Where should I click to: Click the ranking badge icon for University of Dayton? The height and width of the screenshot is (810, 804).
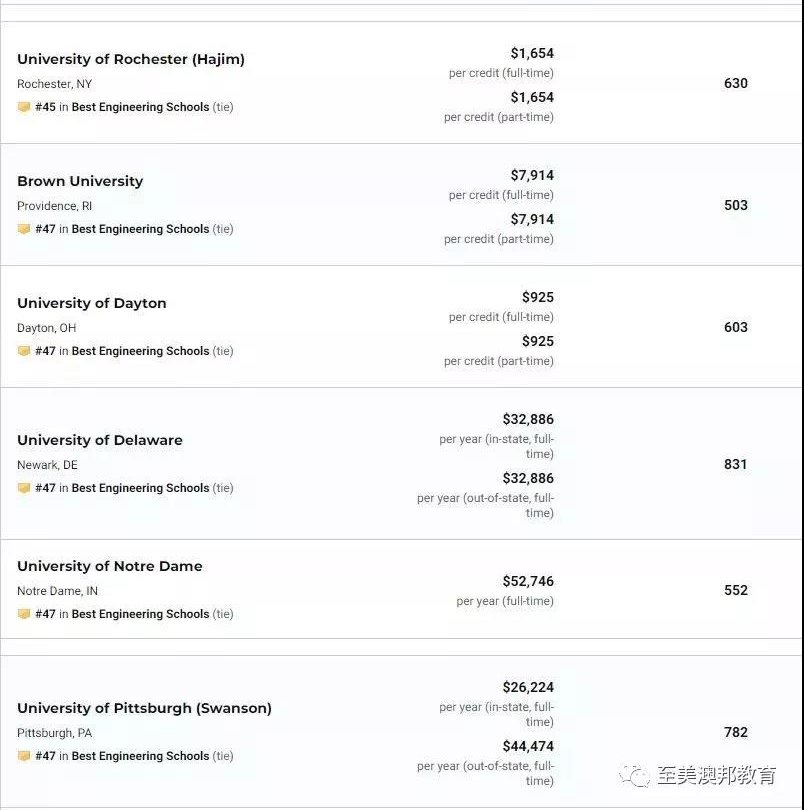pos(24,351)
